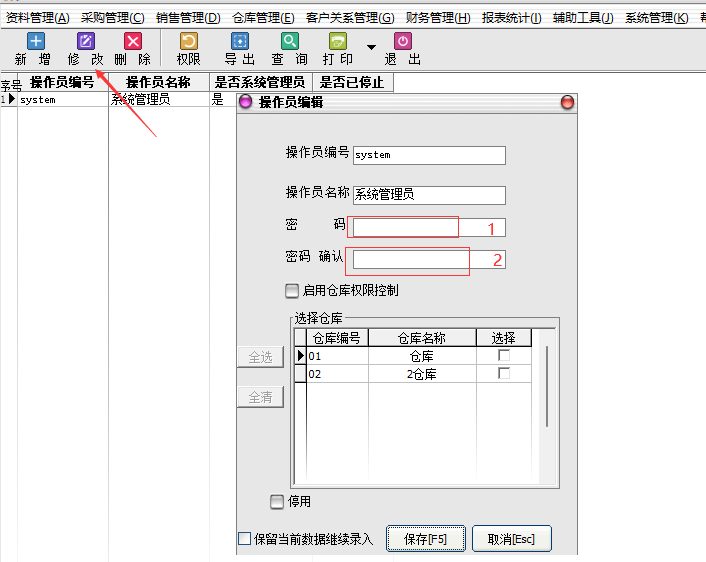This screenshot has width=706, height=562.
Task: Select checkbox for warehouse 01 仓库
Action: [x=504, y=356]
